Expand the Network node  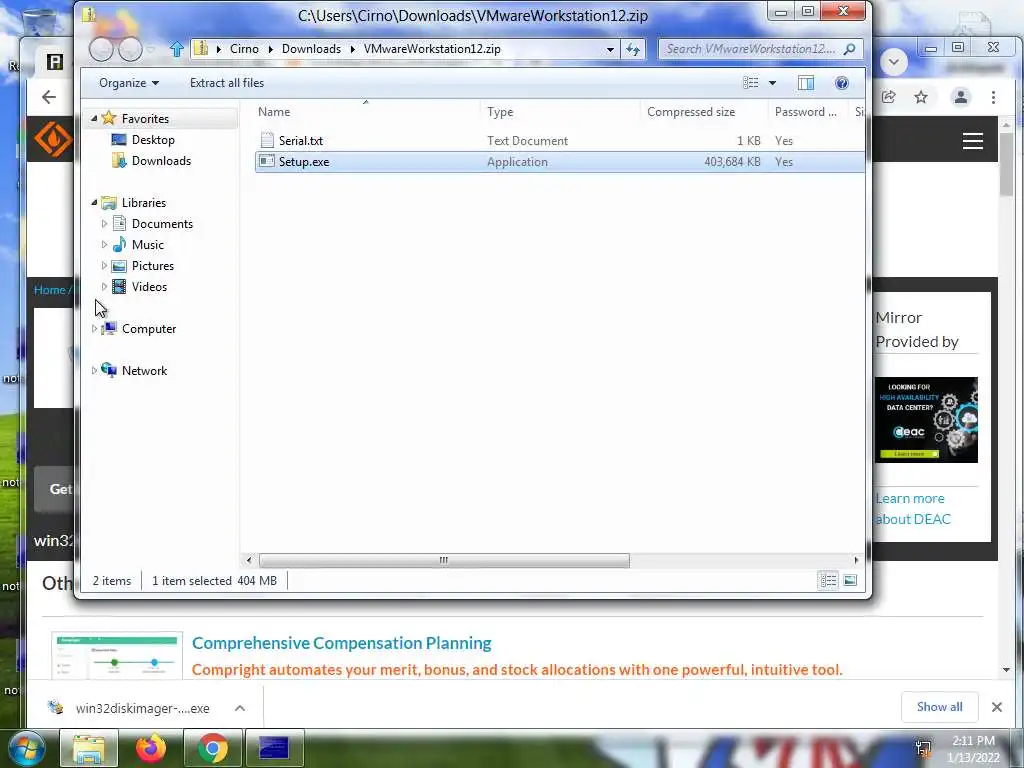click(94, 370)
